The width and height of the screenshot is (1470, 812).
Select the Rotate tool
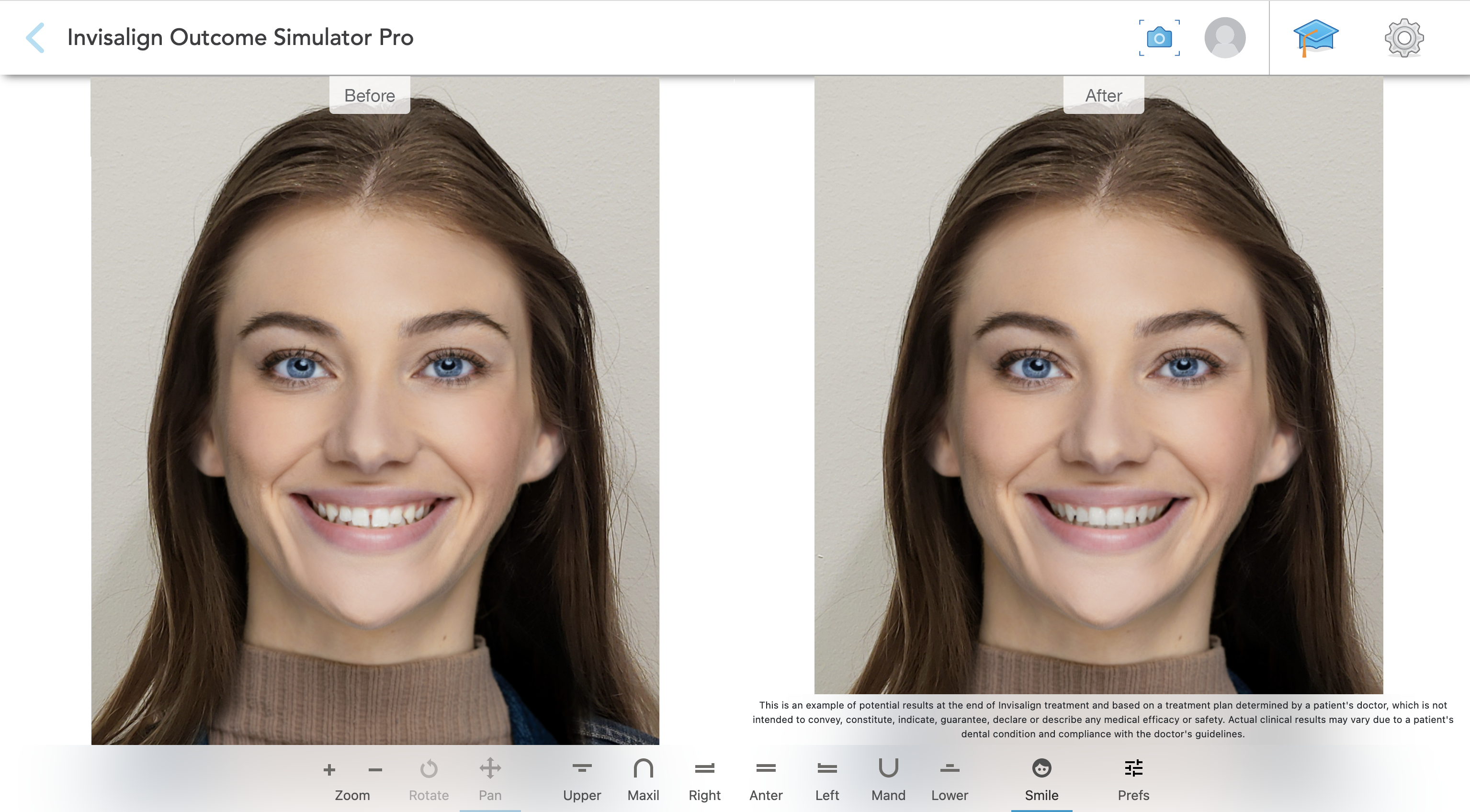click(429, 779)
